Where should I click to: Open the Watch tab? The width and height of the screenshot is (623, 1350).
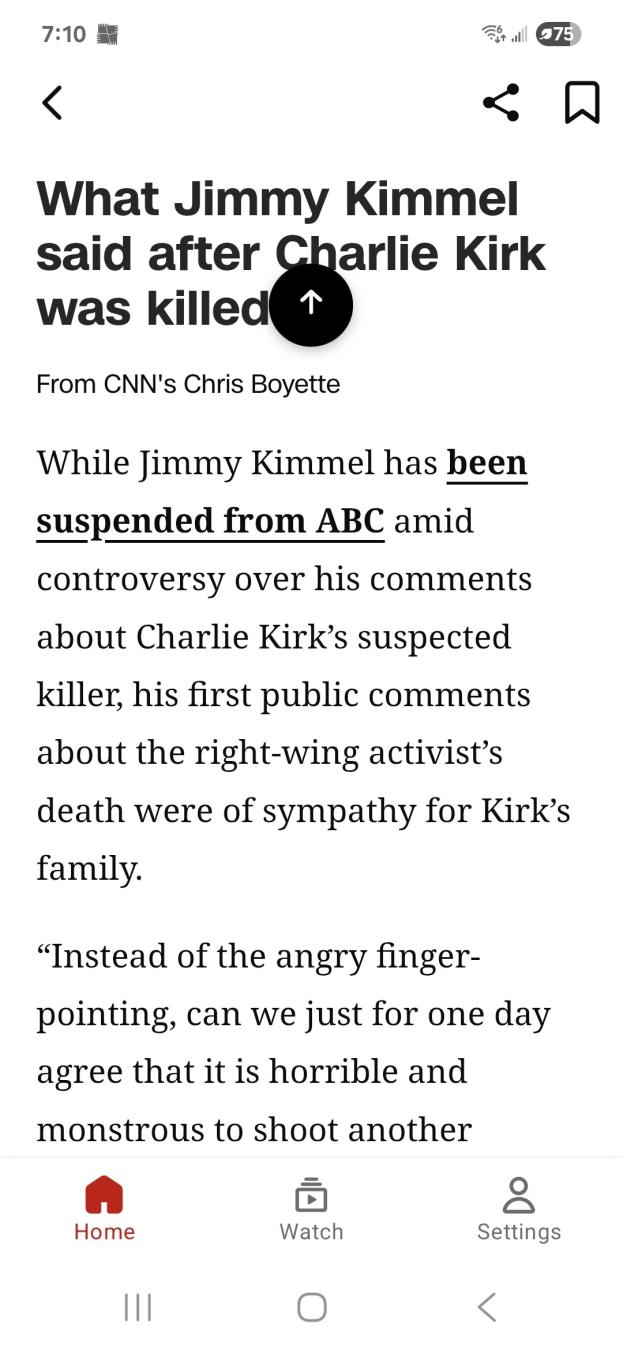[x=311, y=1208]
